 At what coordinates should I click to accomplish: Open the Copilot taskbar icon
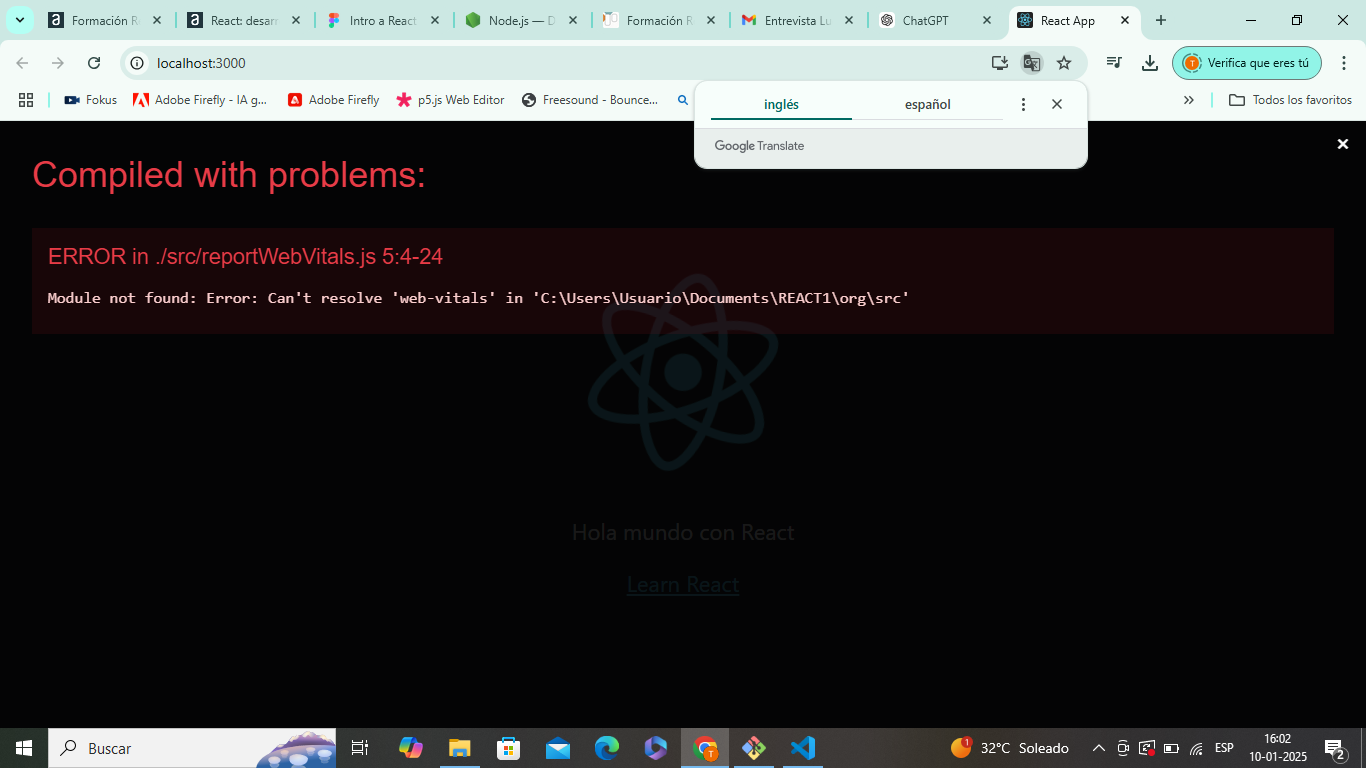point(410,748)
